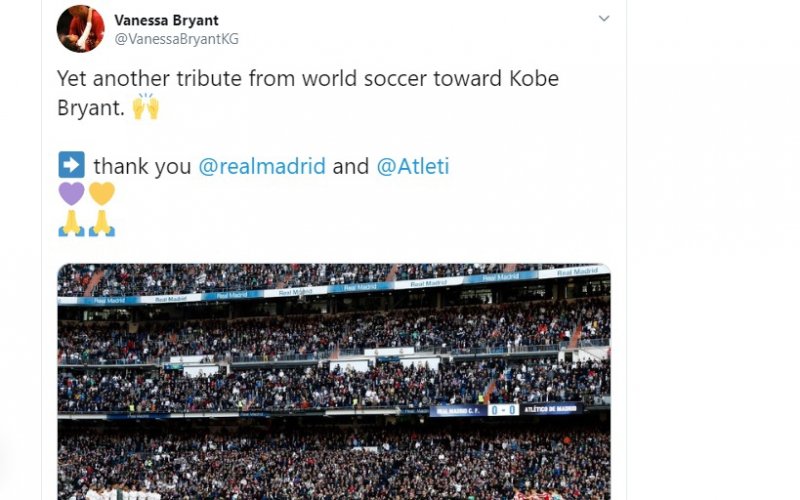Click 'ATLÉTICO DE MADRID' on the scoreboard
800x500 pixels.
click(550, 409)
